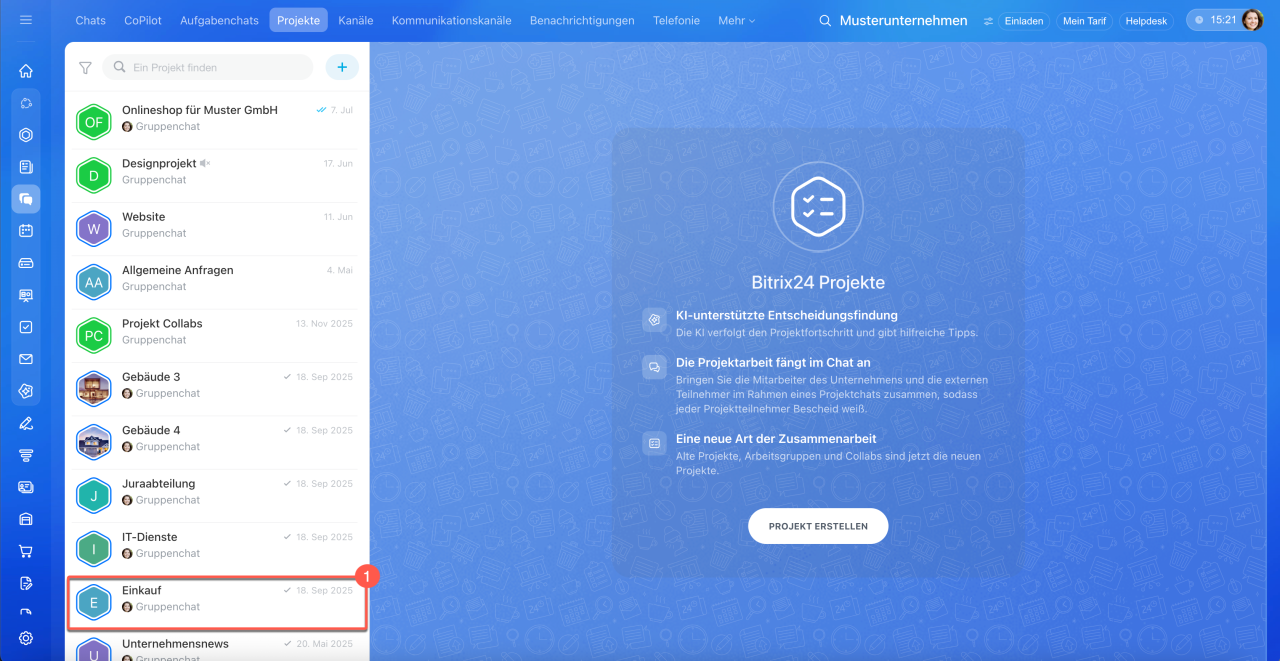
Task: Select the Projekte tab
Action: [x=298, y=20]
